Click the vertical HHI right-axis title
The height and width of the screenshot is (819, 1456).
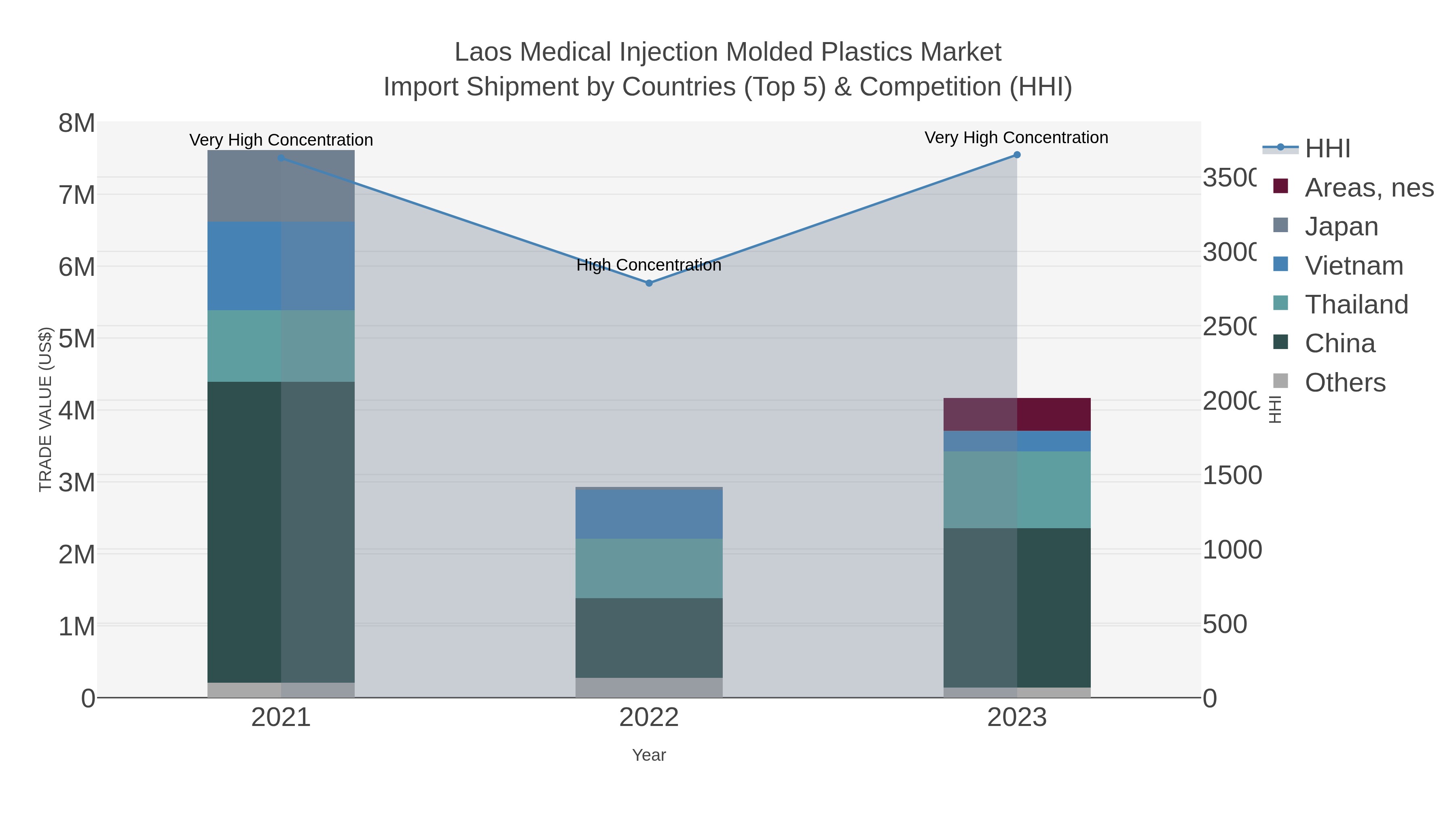pyautogui.click(x=1274, y=409)
